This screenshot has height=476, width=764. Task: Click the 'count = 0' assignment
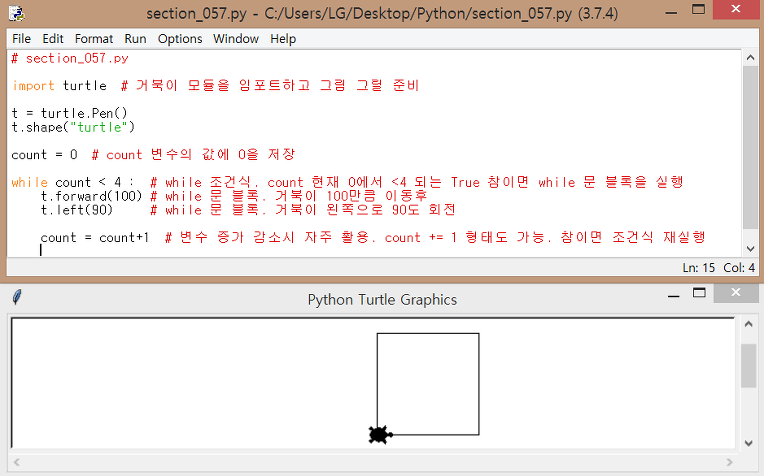(44, 155)
